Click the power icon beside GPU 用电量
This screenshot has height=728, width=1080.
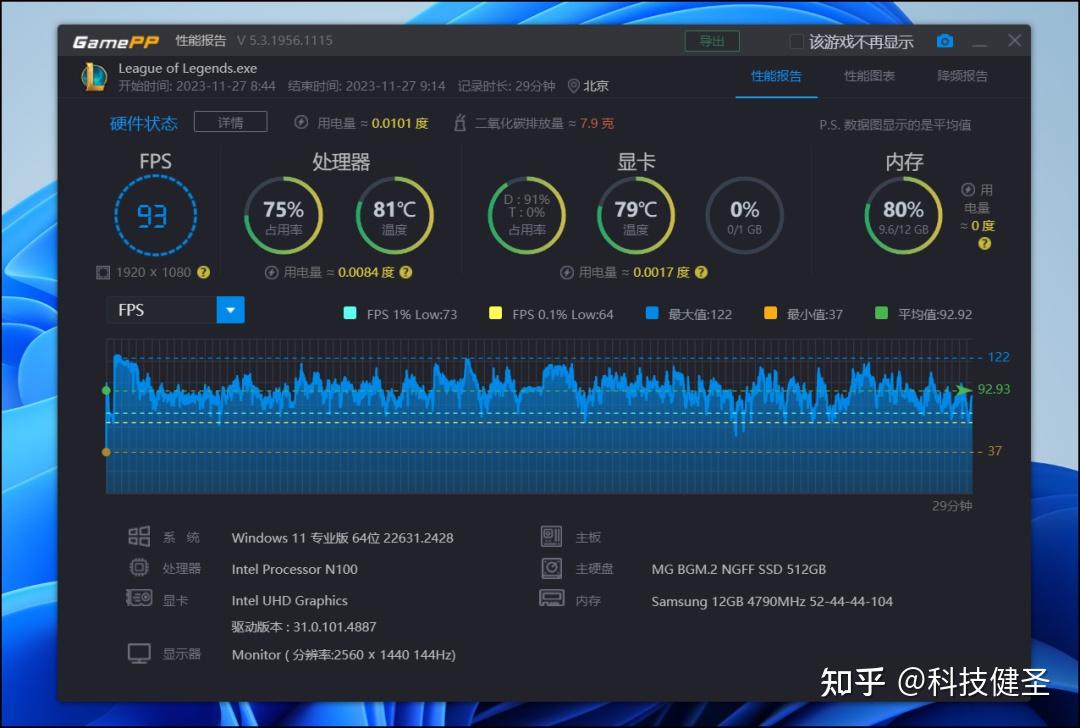tap(566, 273)
